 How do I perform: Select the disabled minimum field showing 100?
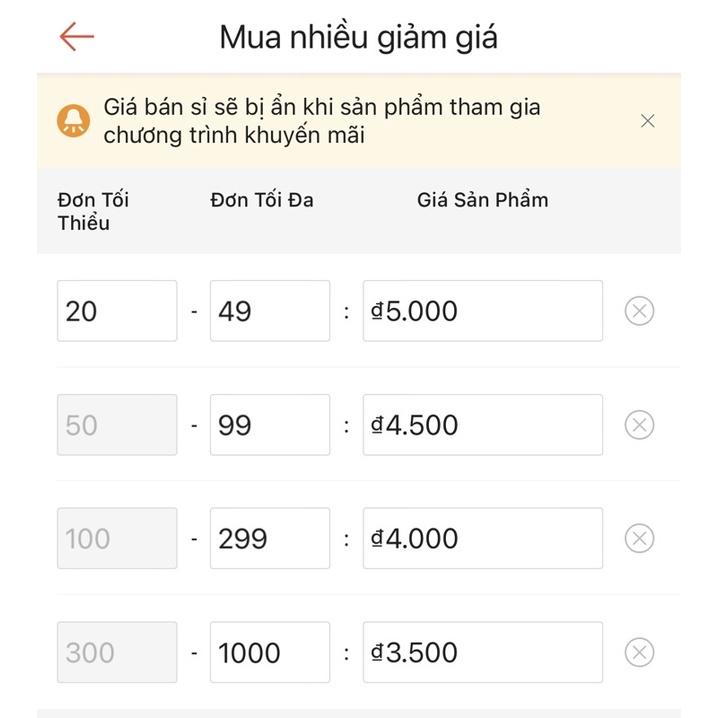click(x=117, y=538)
